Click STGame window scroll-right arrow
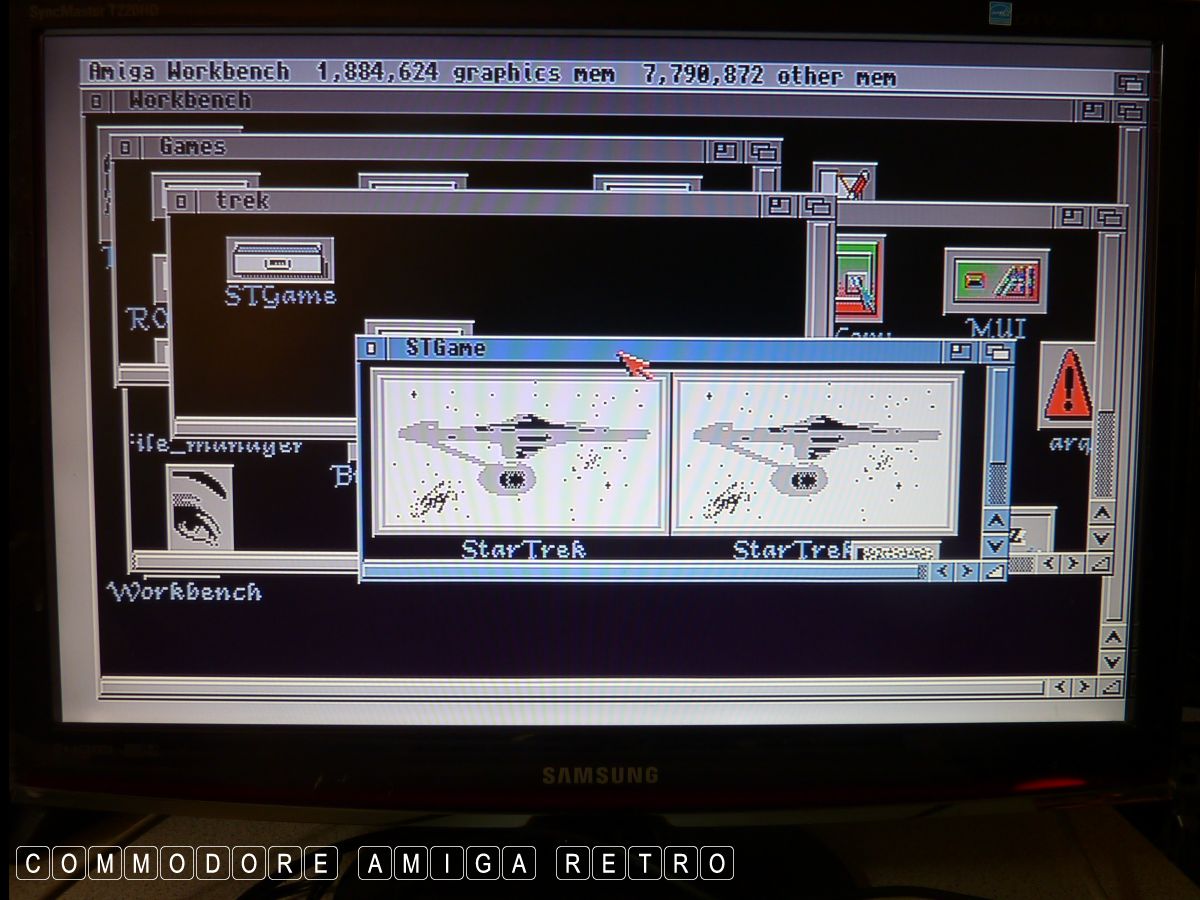 pyautogui.click(x=966, y=571)
